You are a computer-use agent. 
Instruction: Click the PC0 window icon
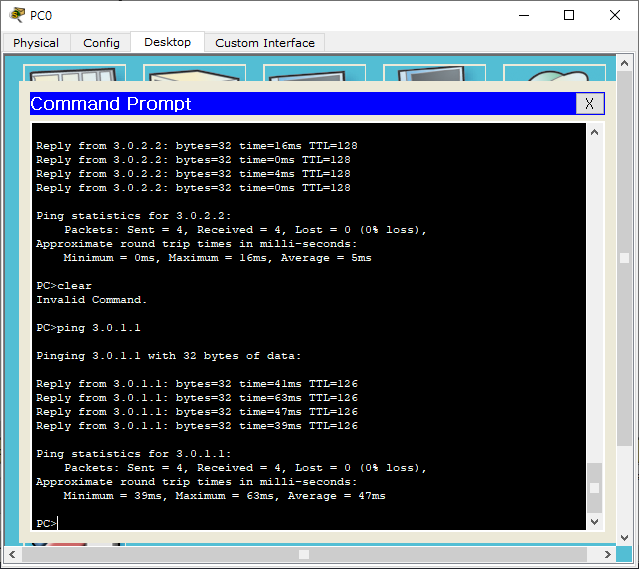(x=17, y=15)
